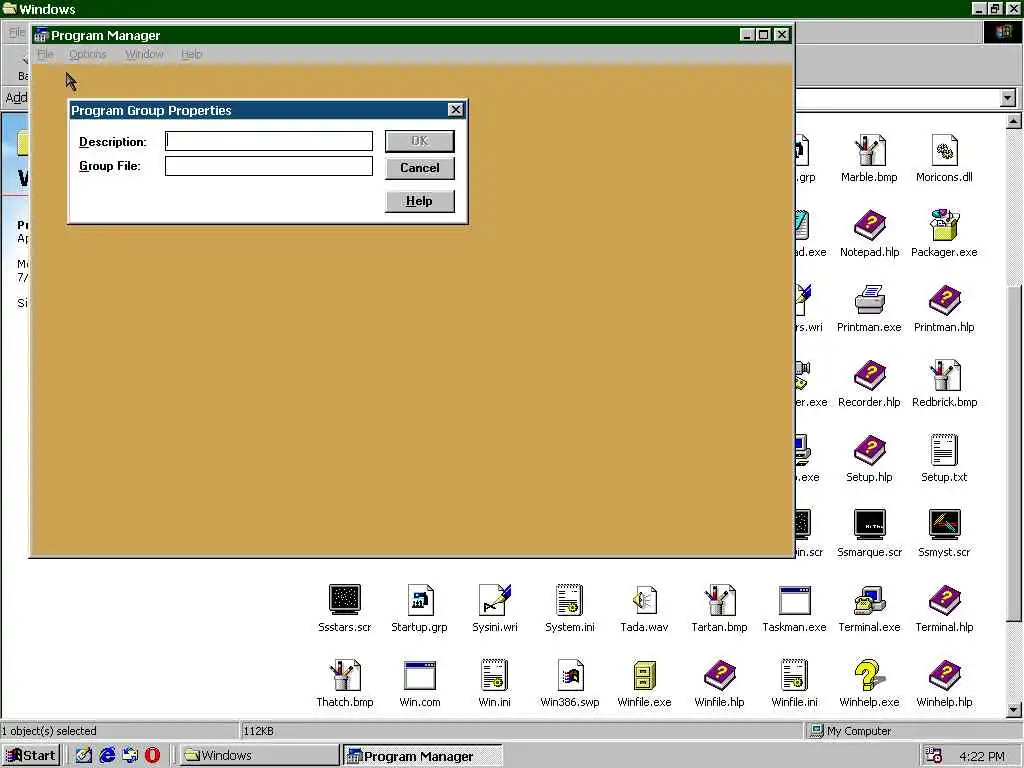
Task: Expand the Address bar dropdown arrow
Action: [1008, 99]
